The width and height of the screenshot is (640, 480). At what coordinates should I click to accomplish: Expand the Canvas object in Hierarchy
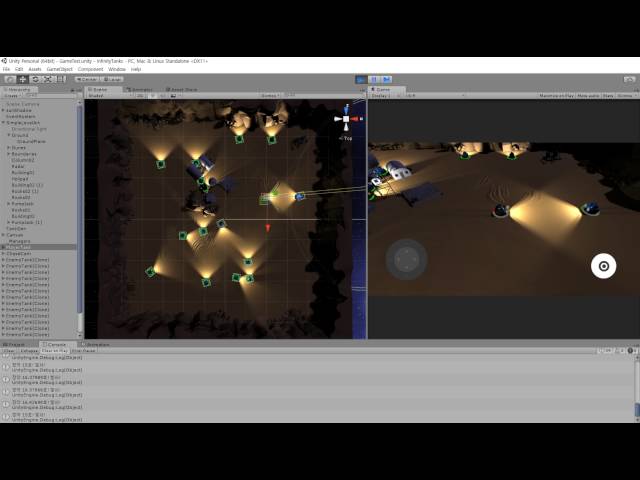(4, 235)
